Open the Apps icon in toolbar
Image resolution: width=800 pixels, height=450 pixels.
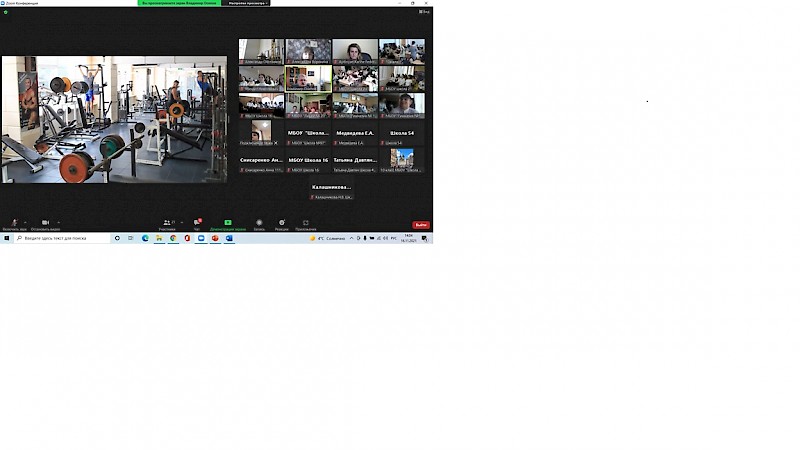tap(306, 223)
